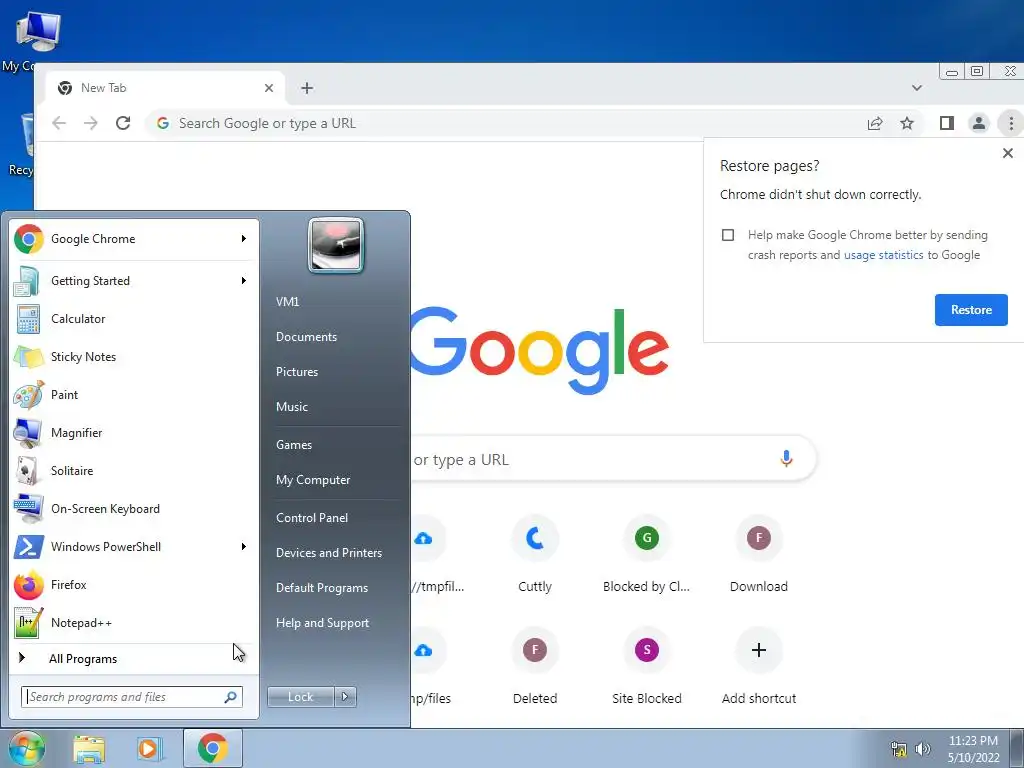The height and width of the screenshot is (768, 1024).
Task: Click the Chrome reload page icon
Action: (x=123, y=123)
